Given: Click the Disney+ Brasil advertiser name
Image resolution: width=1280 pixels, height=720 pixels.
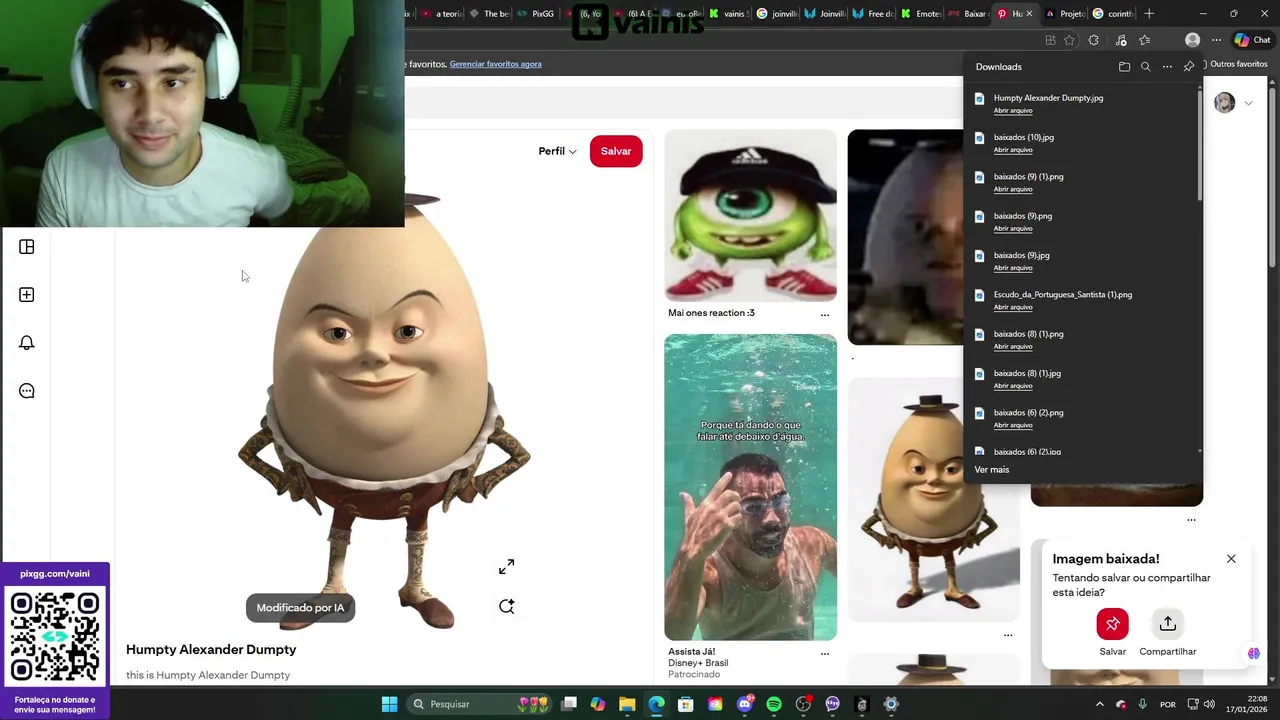Looking at the screenshot, I should click(x=698, y=663).
